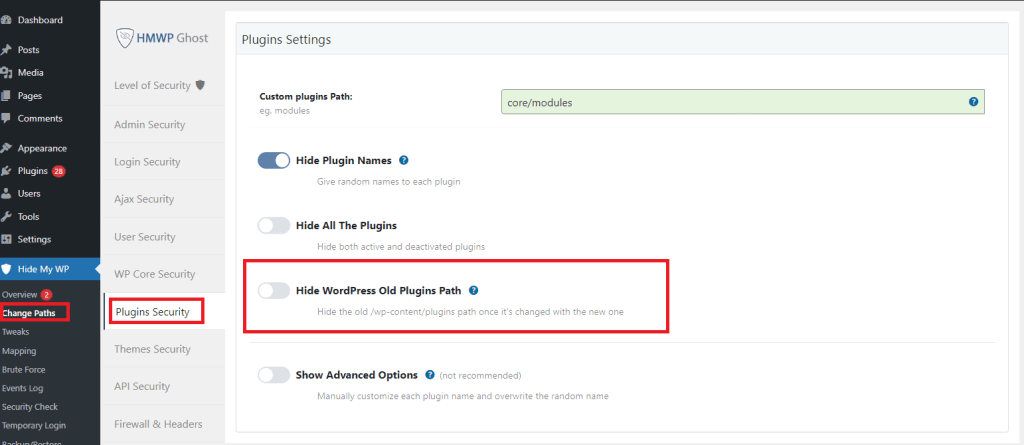Click the Custom plugins Path input field

tap(743, 102)
